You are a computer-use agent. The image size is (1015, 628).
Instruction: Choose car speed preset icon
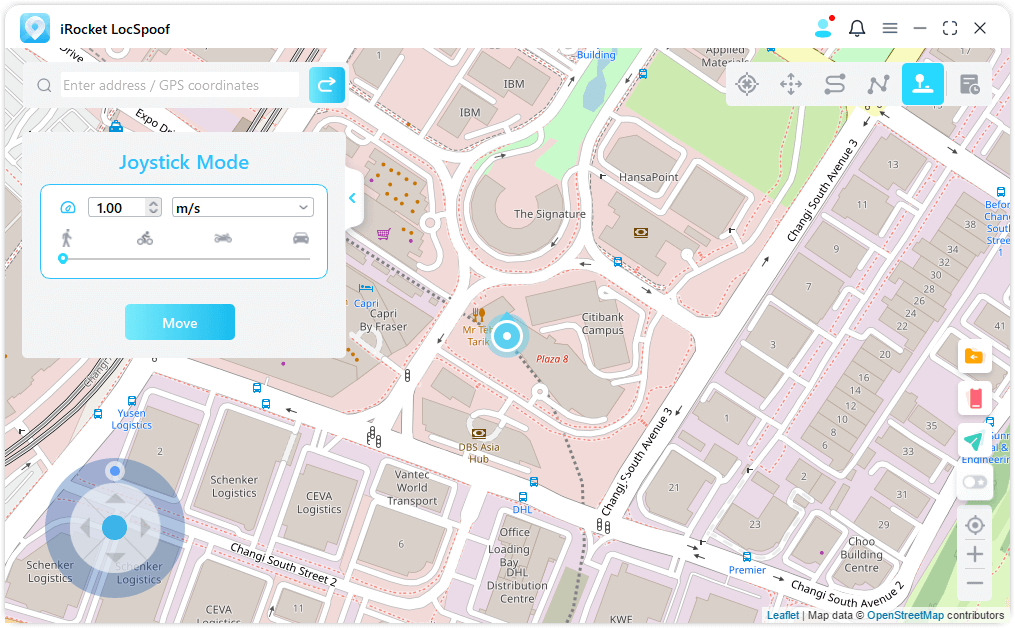tap(301, 238)
